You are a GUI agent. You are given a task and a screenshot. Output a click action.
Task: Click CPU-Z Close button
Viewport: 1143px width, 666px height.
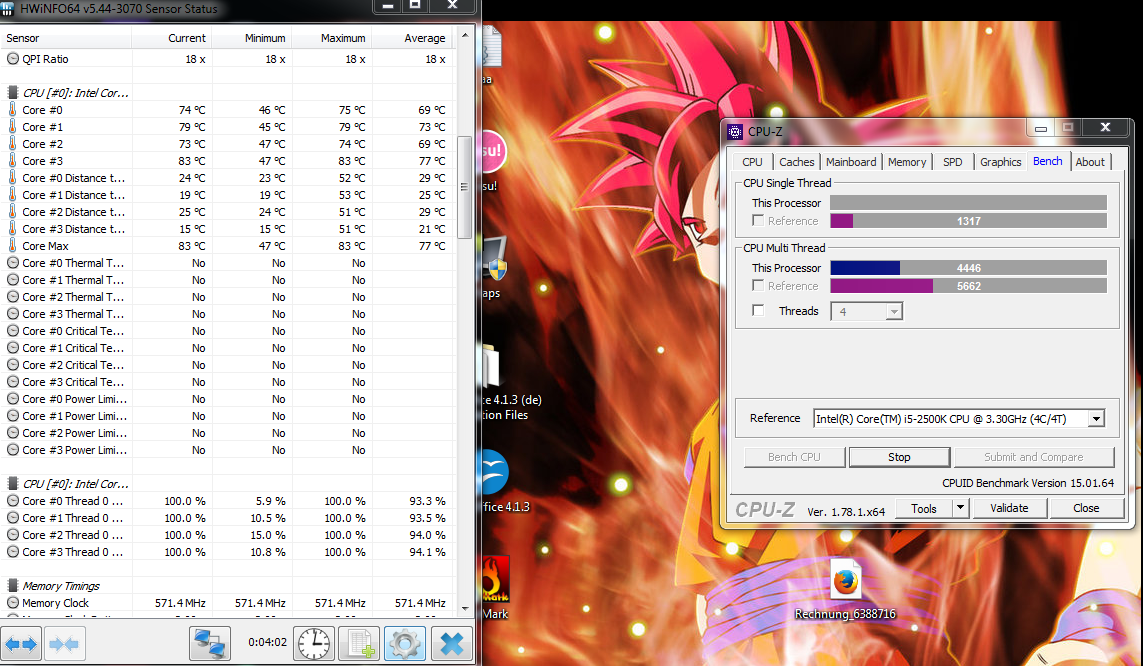(1085, 508)
